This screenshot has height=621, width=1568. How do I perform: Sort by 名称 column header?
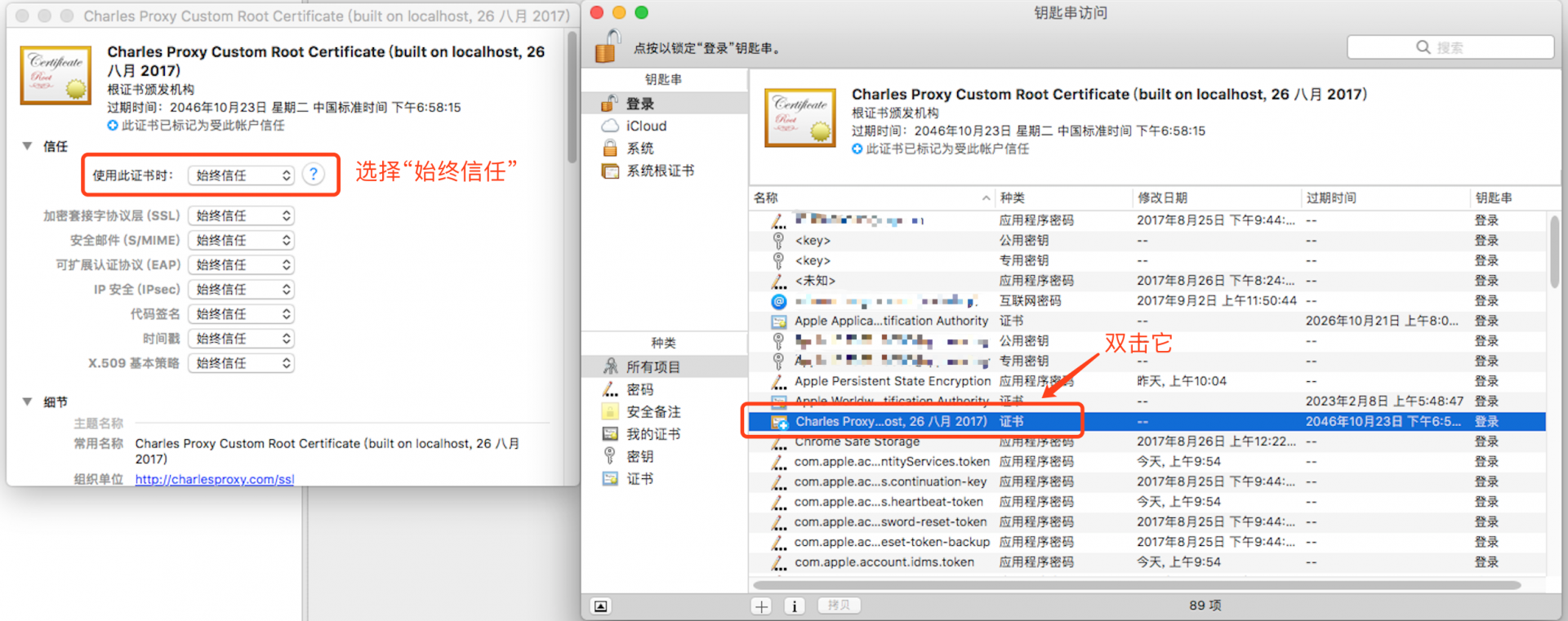tap(871, 198)
